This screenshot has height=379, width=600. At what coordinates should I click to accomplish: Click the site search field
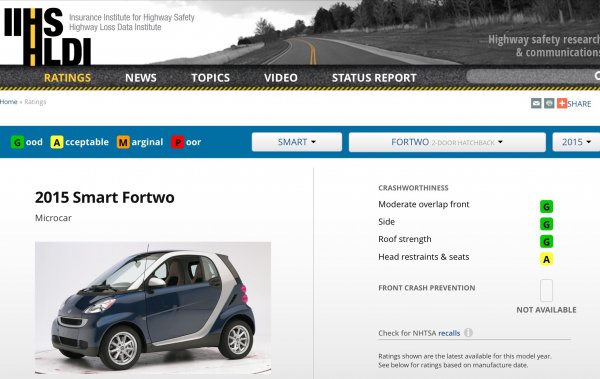click(530, 77)
